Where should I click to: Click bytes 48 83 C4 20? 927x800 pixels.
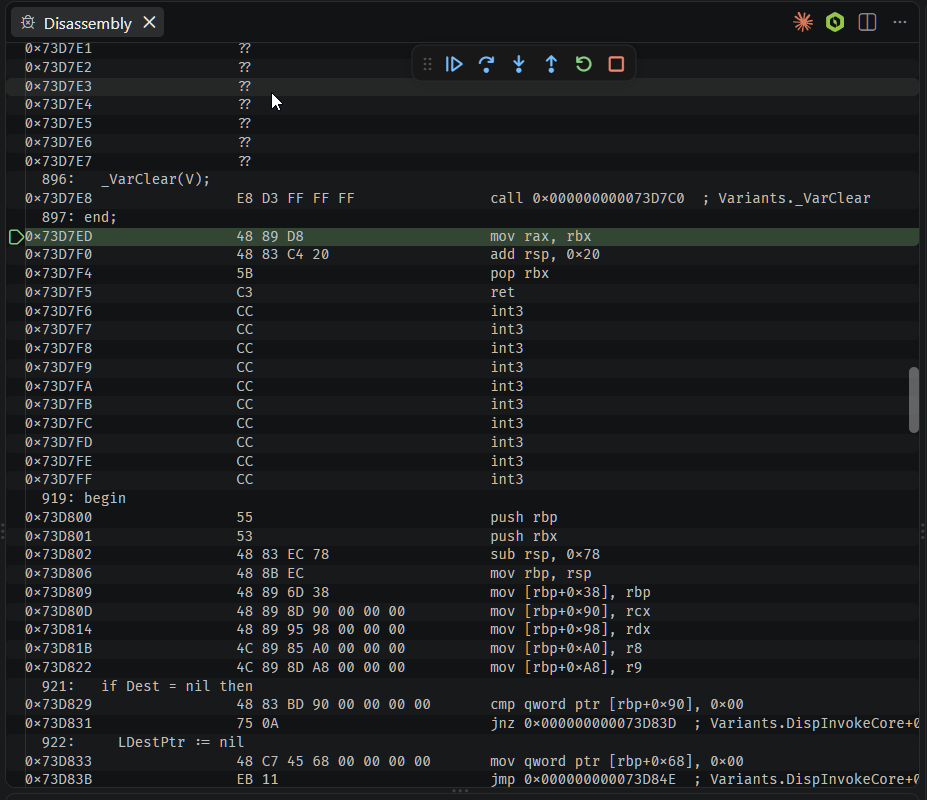[x=283, y=255]
